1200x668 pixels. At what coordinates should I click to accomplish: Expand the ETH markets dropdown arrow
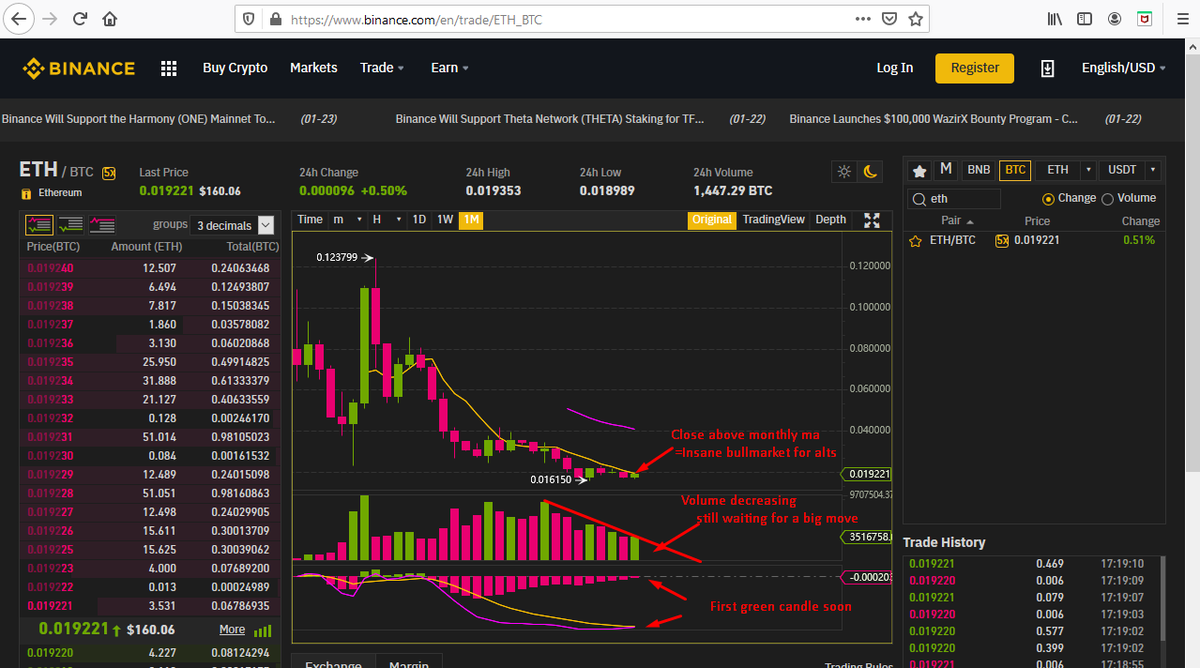(x=1089, y=170)
